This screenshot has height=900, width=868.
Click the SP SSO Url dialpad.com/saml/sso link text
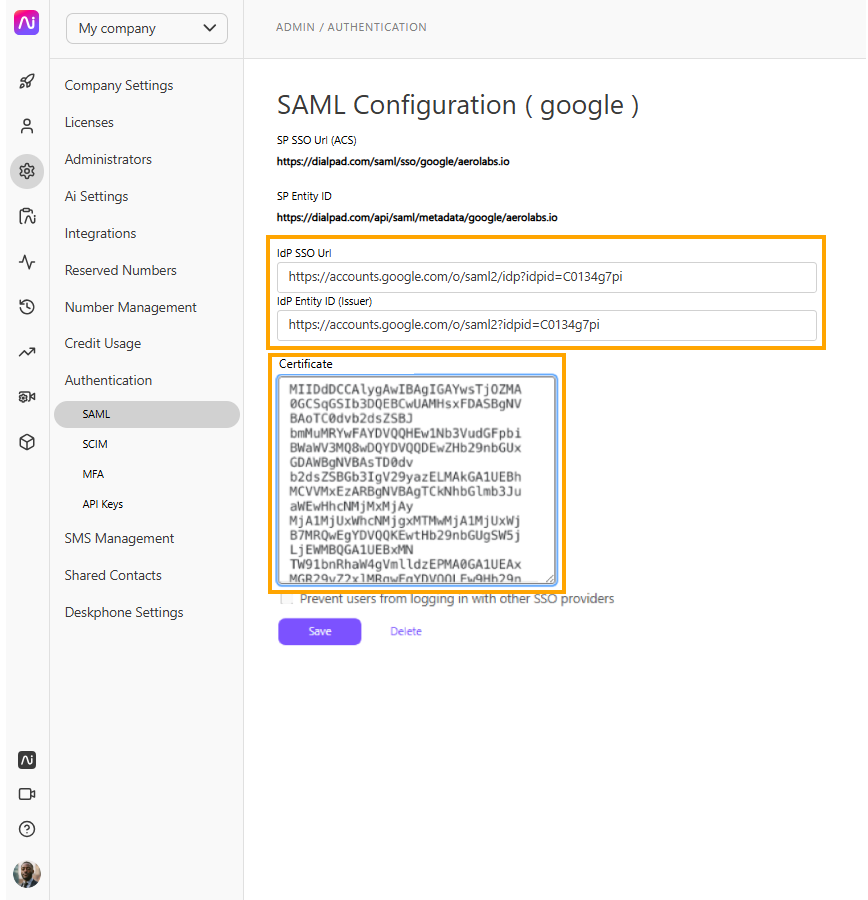tap(393, 161)
